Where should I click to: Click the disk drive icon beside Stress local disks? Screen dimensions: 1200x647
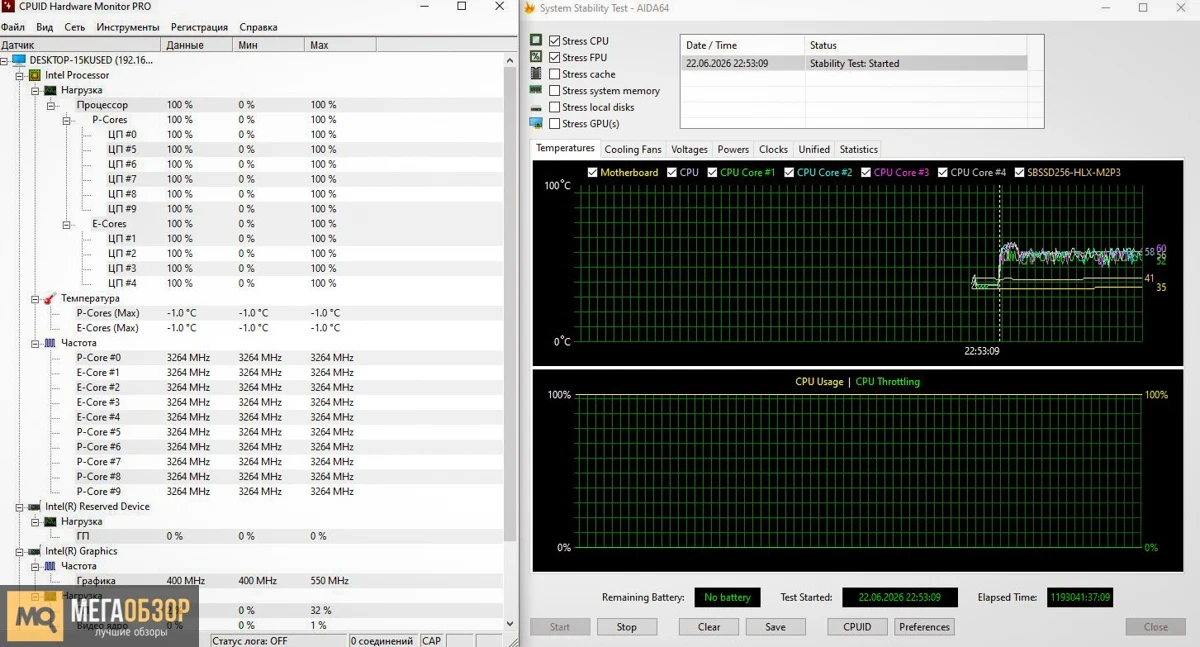point(536,107)
